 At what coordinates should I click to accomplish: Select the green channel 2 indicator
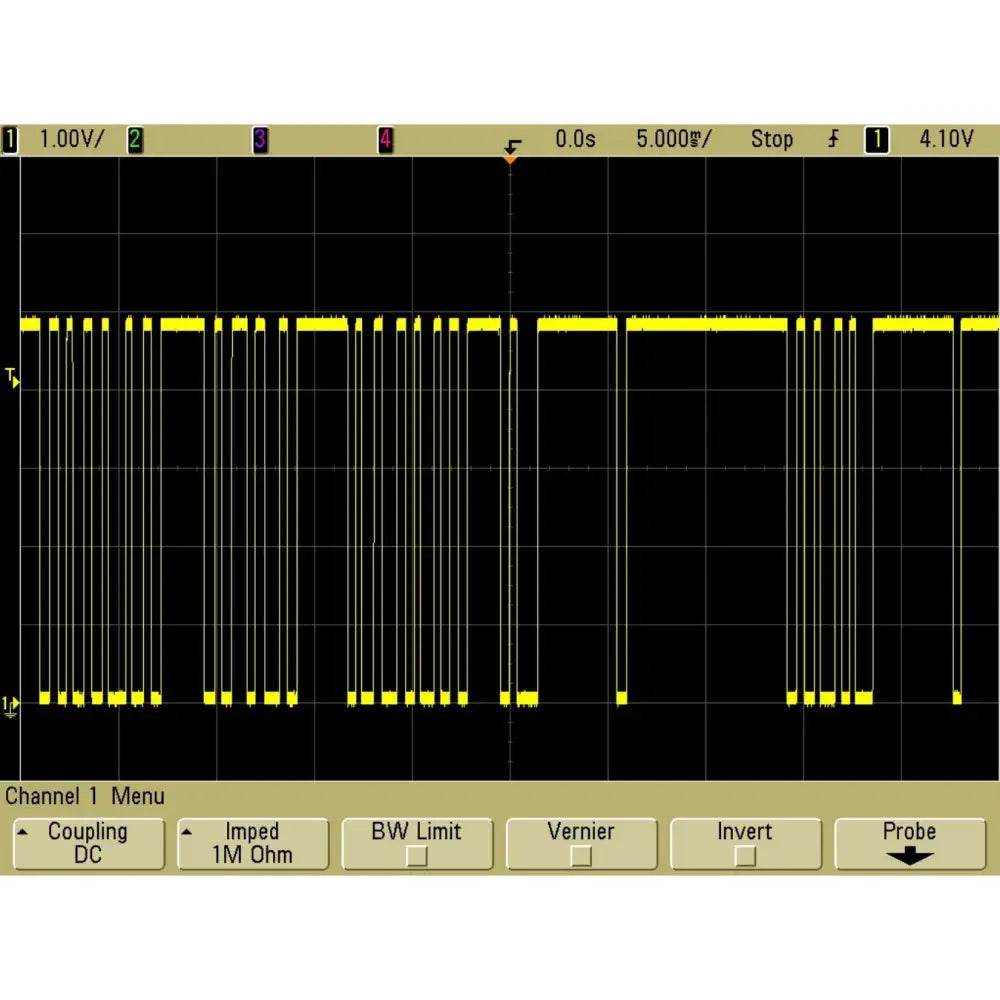[x=134, y=140]
